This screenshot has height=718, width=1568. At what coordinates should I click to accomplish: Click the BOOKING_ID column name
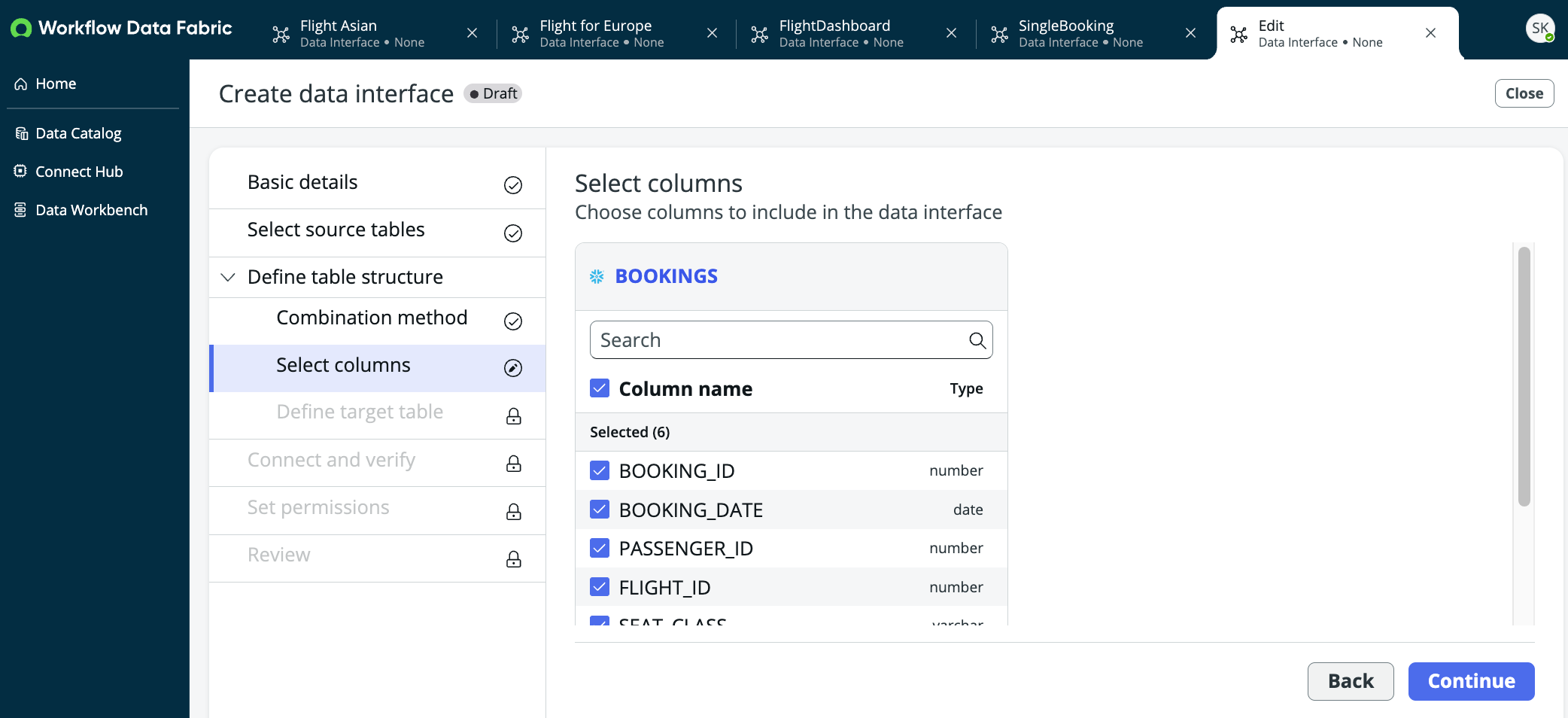point(676,471)
